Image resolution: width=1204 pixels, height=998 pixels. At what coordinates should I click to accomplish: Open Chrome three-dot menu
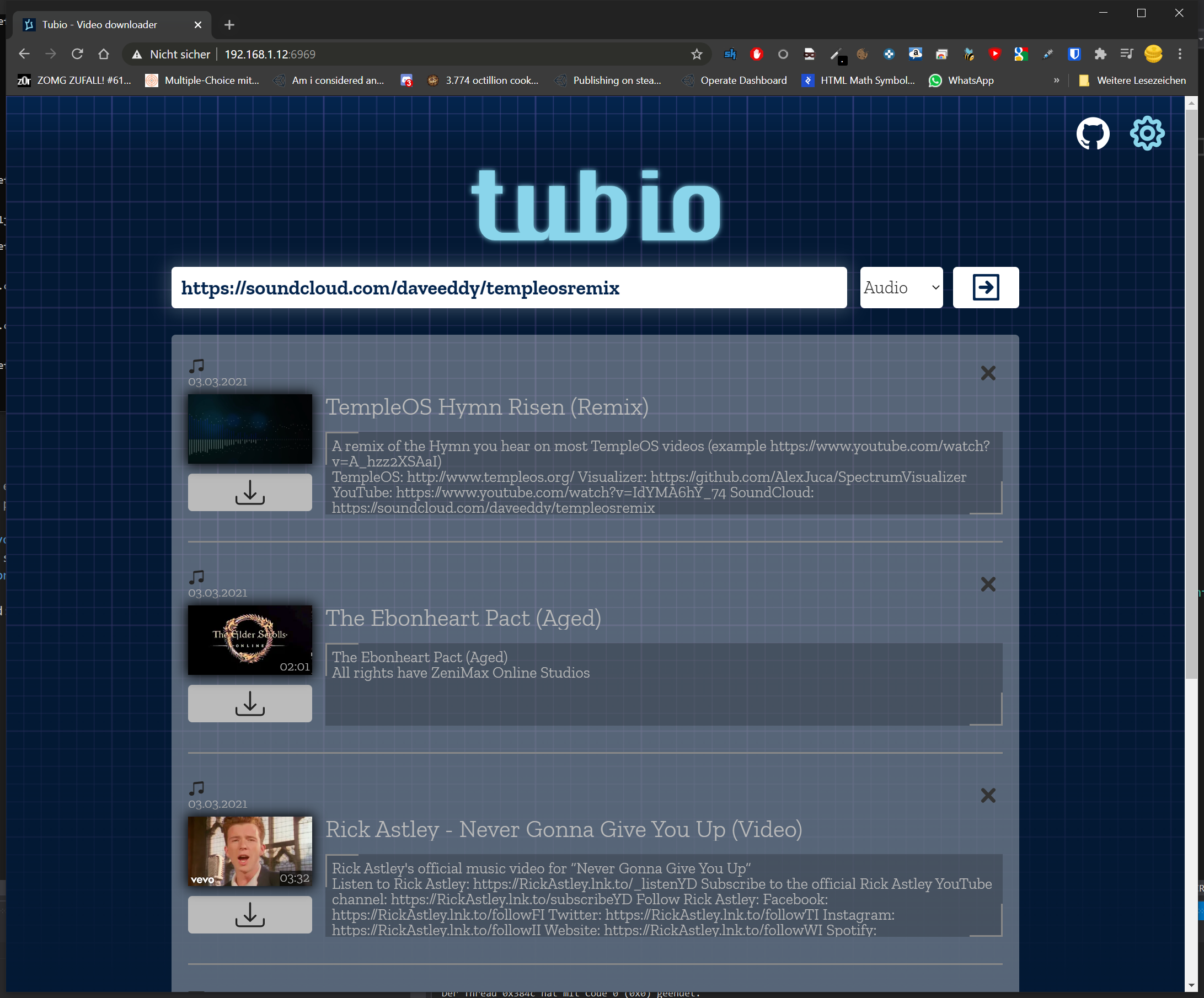click(1179, 54)
